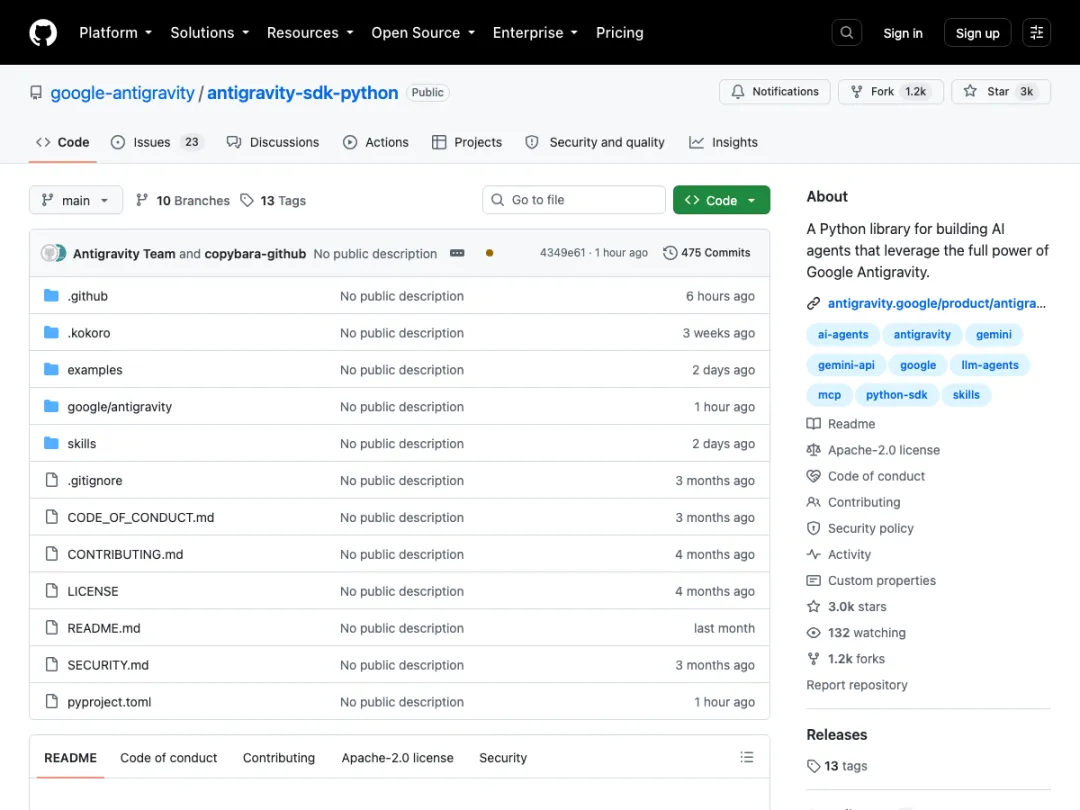
Task: Switch to the Discussions tab
Action: tap(273, 143)
